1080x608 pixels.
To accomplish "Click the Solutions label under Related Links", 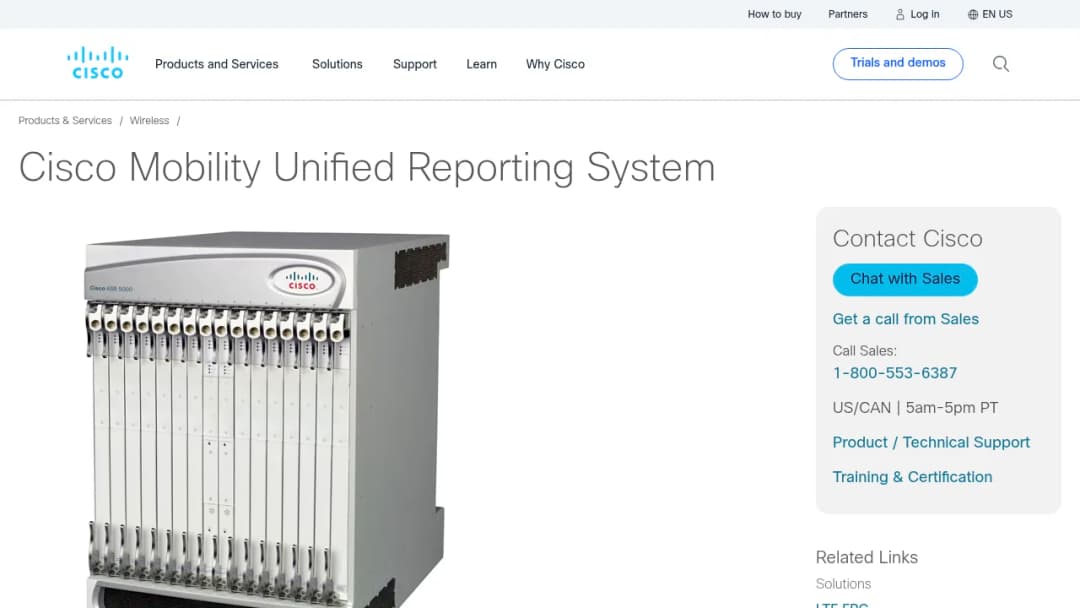I will pos(843,584).
